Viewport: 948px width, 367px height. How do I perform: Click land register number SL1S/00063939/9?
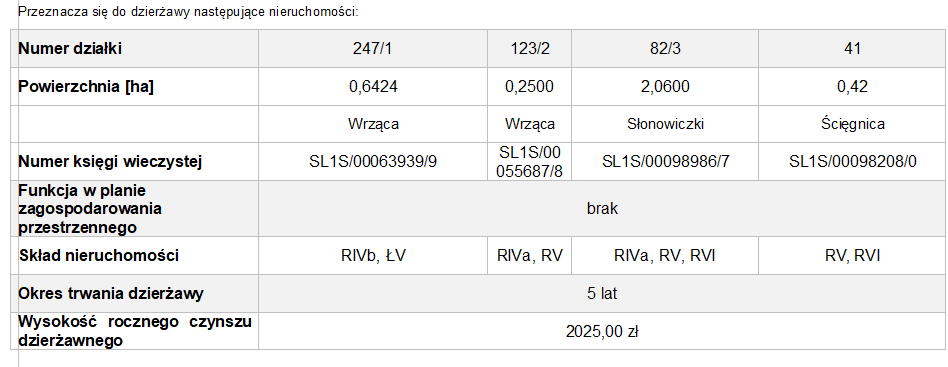click(x=373, y=161)
